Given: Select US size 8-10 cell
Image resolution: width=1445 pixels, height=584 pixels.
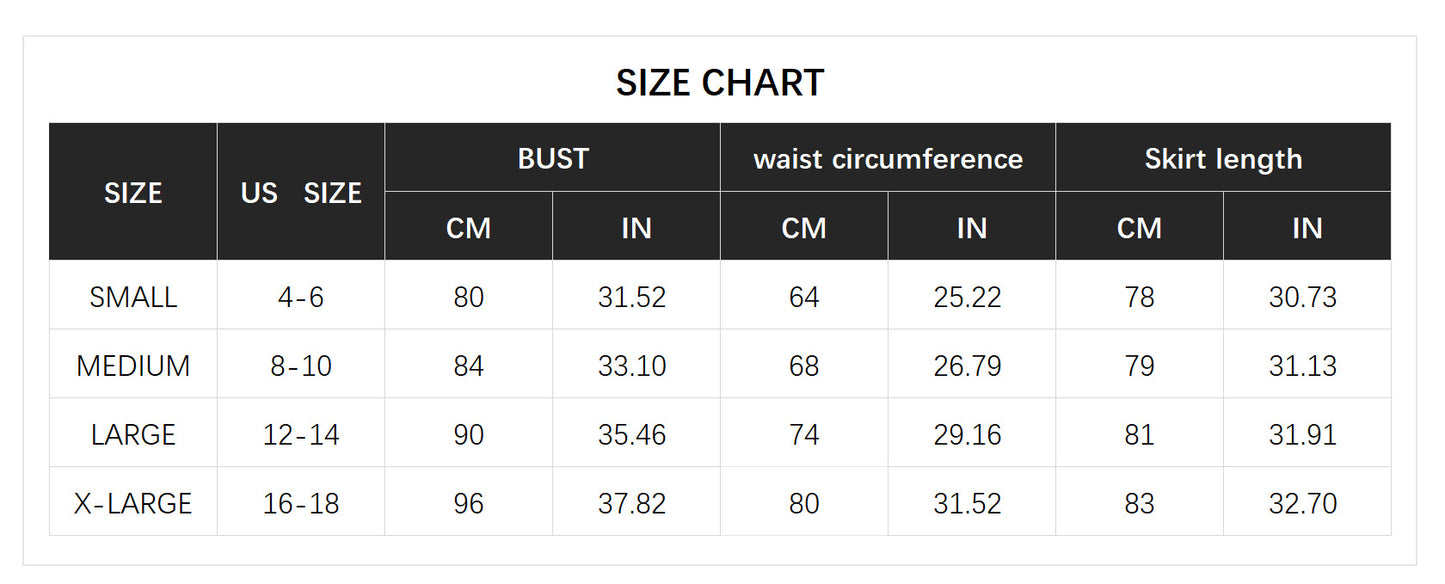Looking at the screenshot, I should [x=301, y=366].
